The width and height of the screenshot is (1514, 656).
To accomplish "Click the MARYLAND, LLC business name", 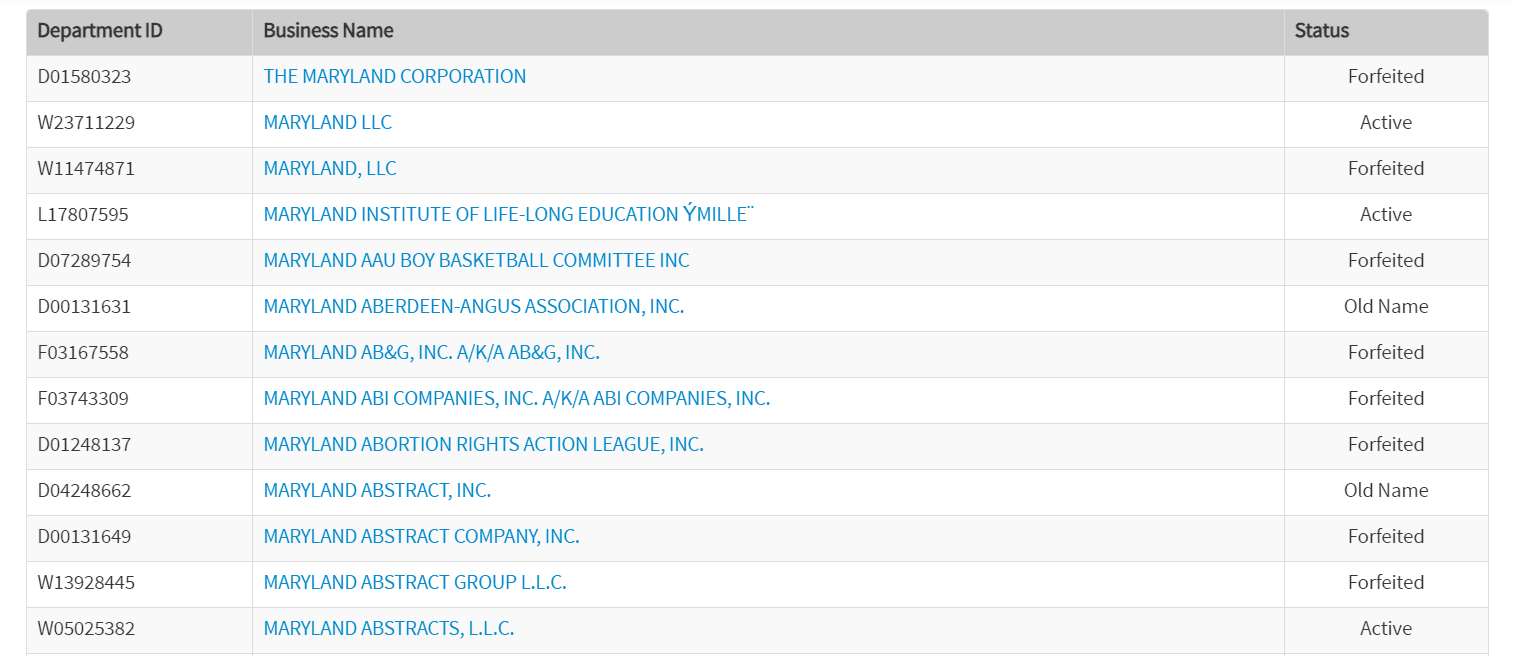I will 330,169.
